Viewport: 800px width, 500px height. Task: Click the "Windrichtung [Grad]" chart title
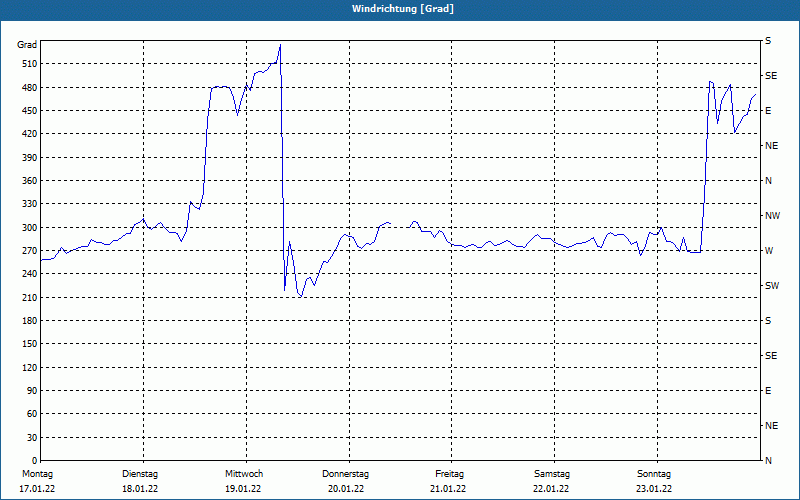(402, 9)
